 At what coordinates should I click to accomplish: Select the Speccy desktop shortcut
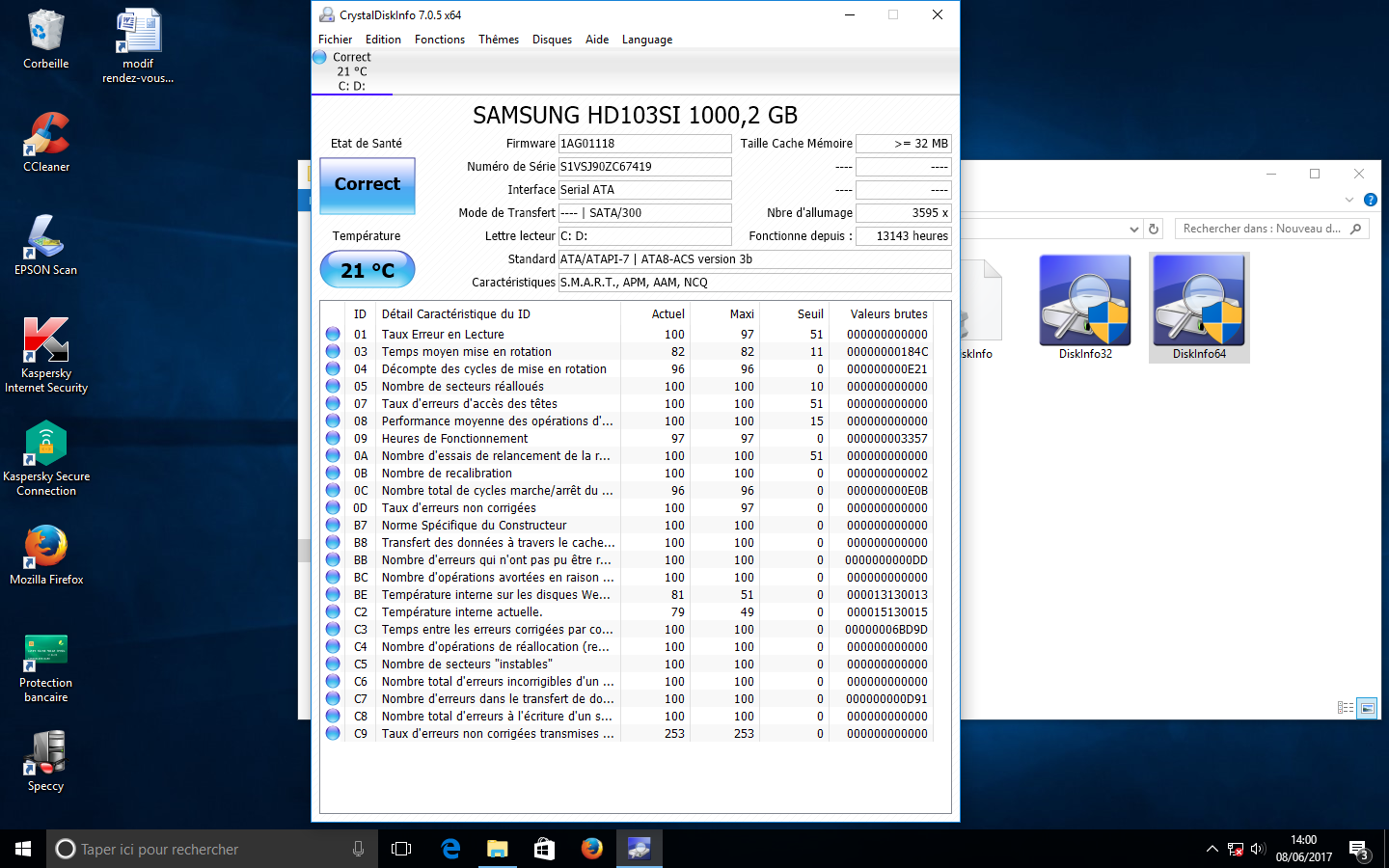[45, 761]
